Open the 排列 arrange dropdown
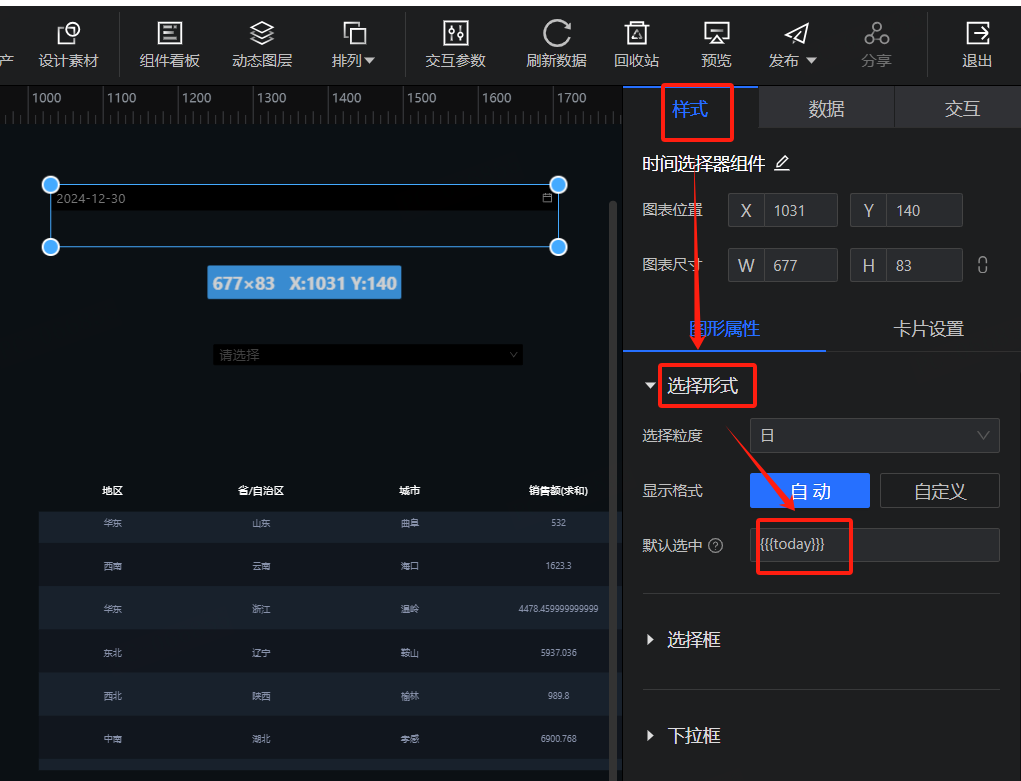This screenshot has width=1021, height=781. click(x=353, y=45)
